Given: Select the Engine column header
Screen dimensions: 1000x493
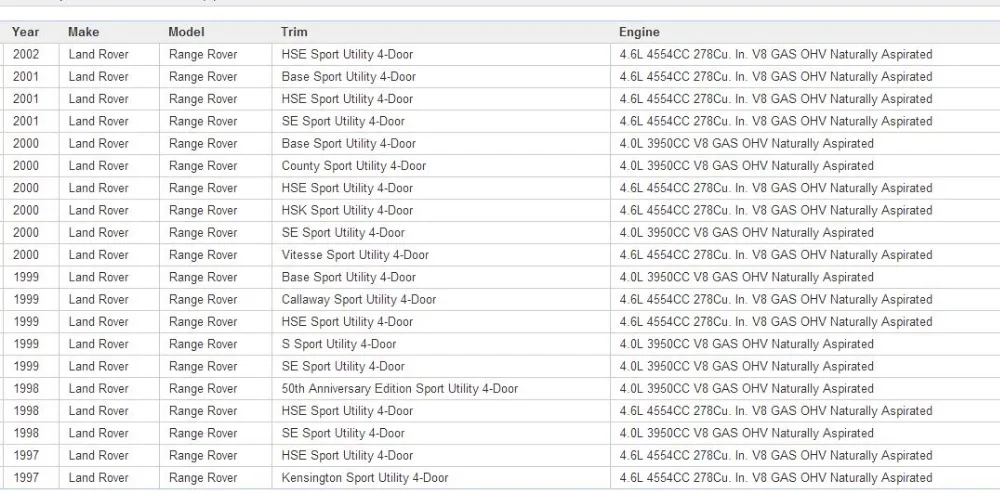Looking at the screenshot, I should click(639, 32).
